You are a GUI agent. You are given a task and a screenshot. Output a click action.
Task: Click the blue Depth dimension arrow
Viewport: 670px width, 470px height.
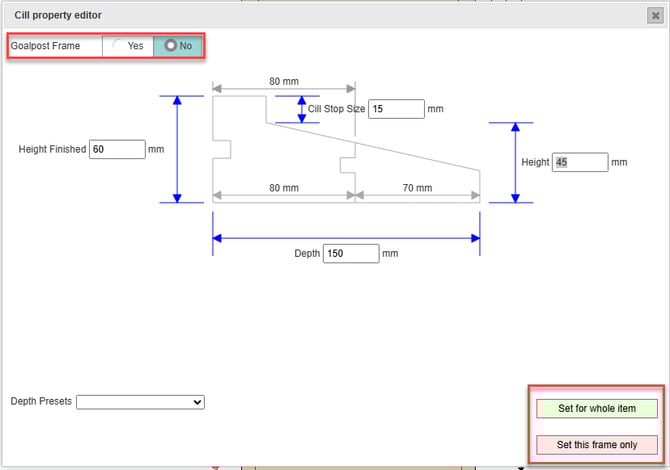pyautogui.click(x=346, y=238)
